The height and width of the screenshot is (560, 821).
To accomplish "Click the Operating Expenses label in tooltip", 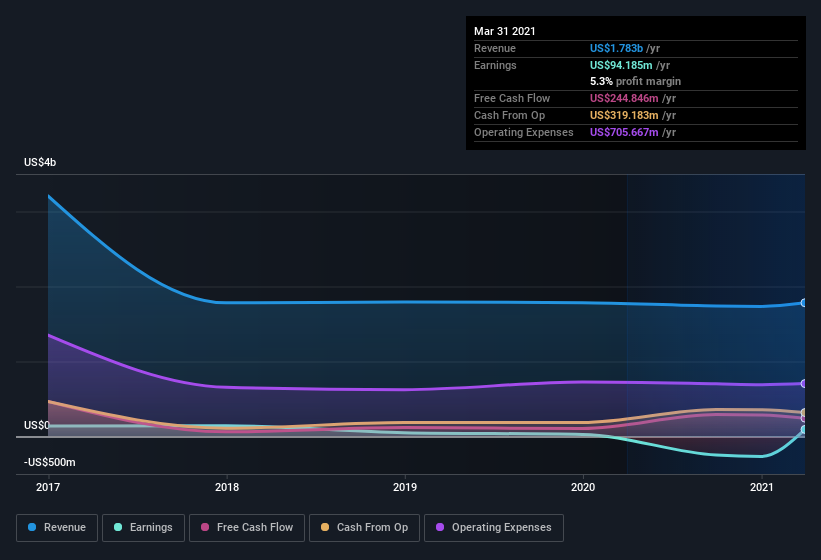I will tap(524, 132).
